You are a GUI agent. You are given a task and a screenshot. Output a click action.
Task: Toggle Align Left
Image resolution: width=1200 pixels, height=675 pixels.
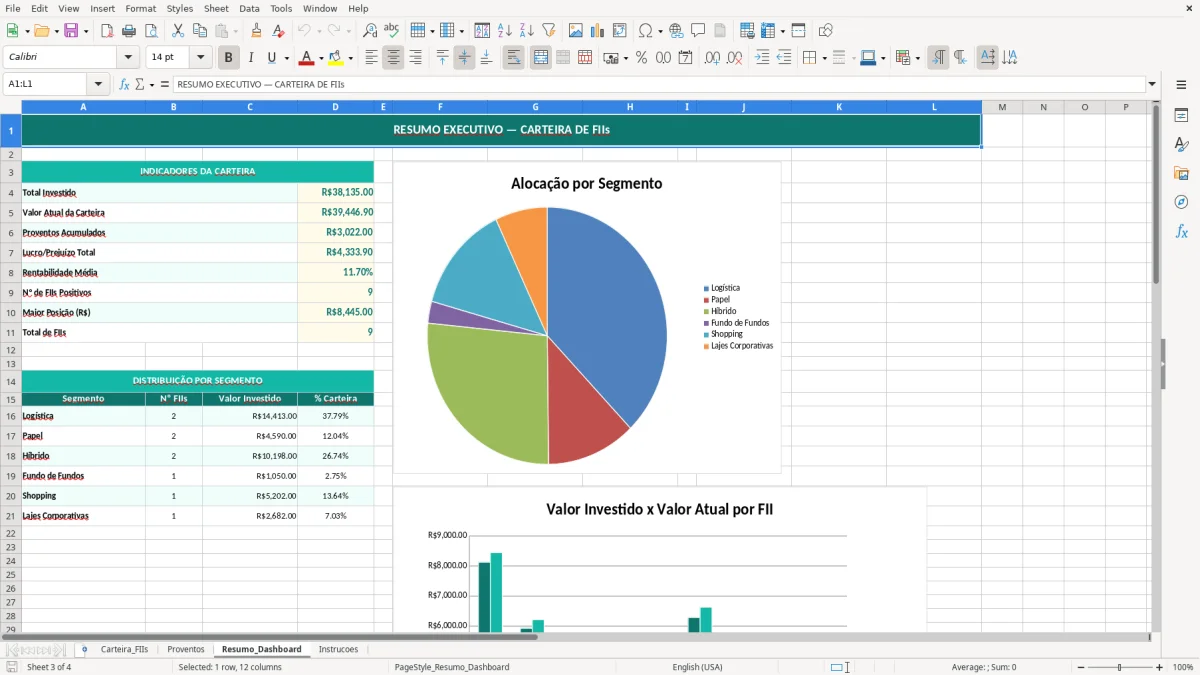pyautogui.click(x=371, y=58)
